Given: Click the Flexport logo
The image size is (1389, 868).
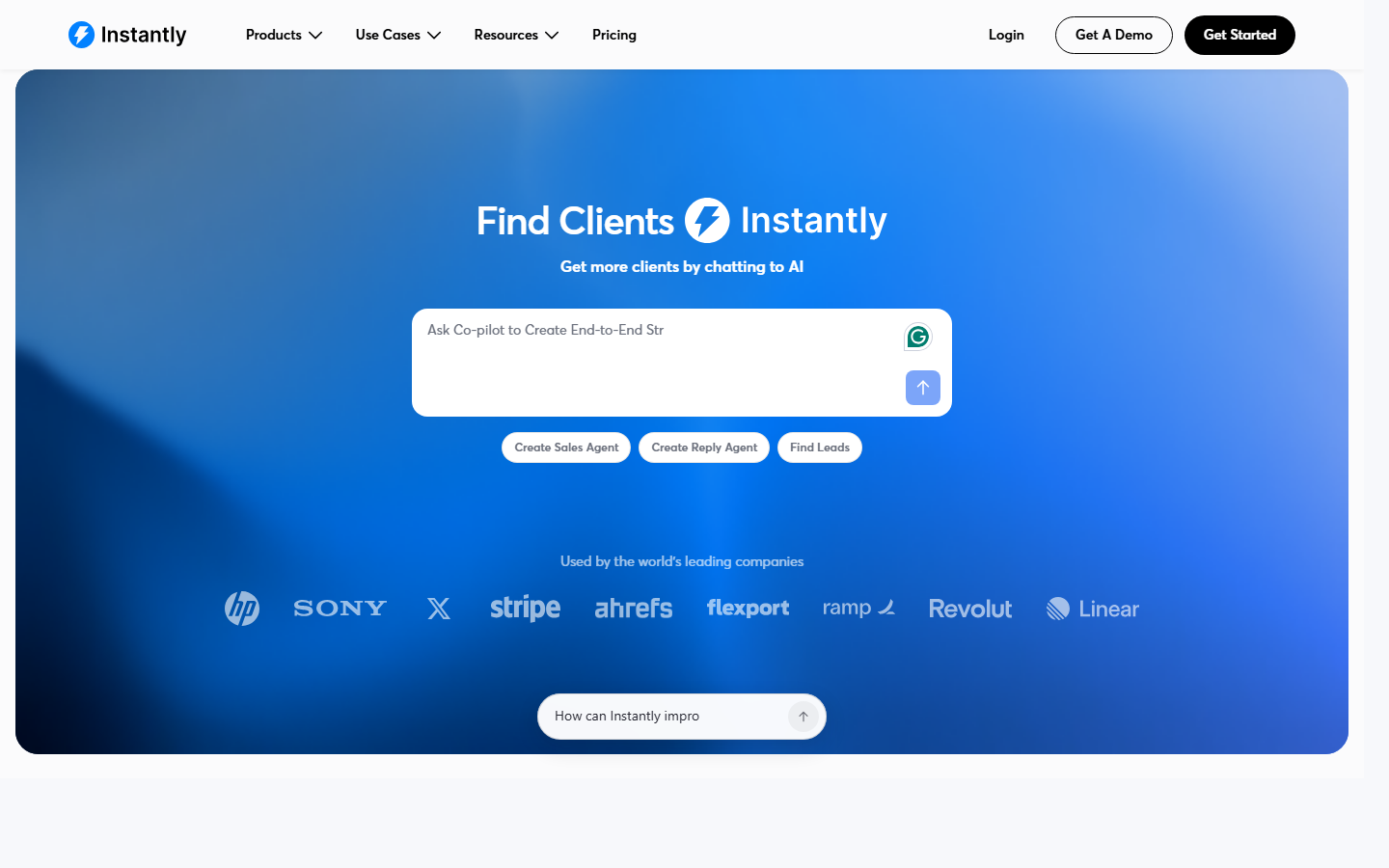Looking at the screenshot, I should click(x=748, y=609).
